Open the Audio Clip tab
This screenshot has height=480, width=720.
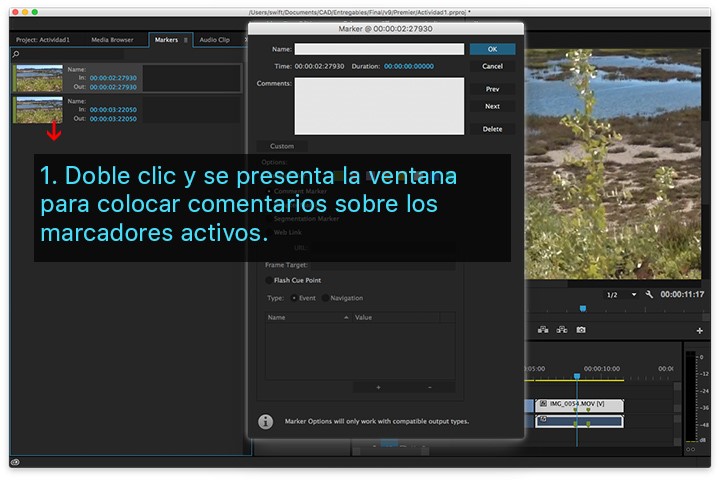214,40
